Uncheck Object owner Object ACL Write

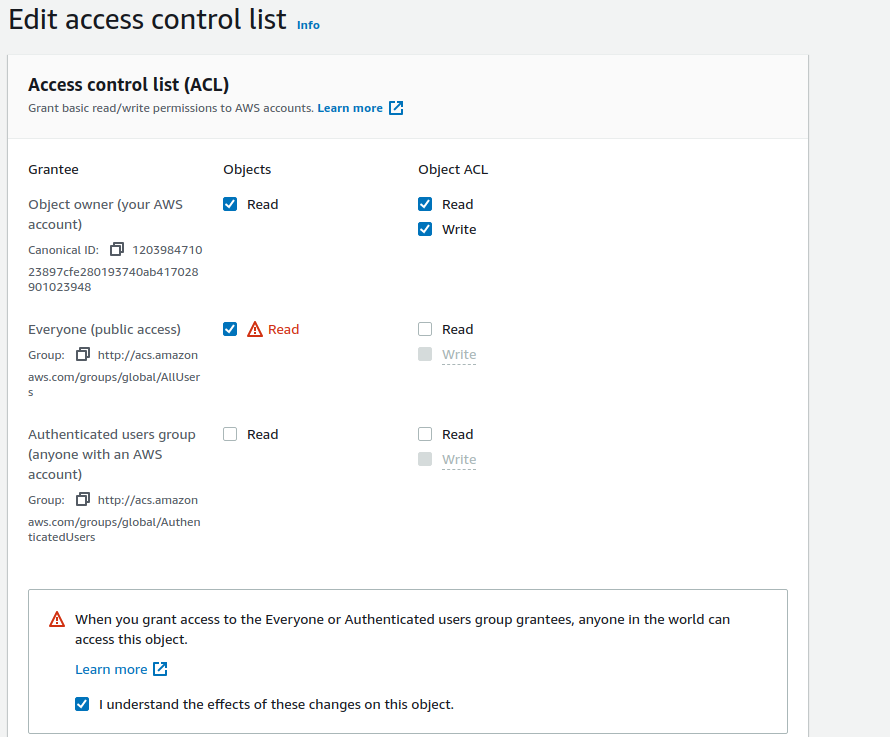[x=425, y=229]
